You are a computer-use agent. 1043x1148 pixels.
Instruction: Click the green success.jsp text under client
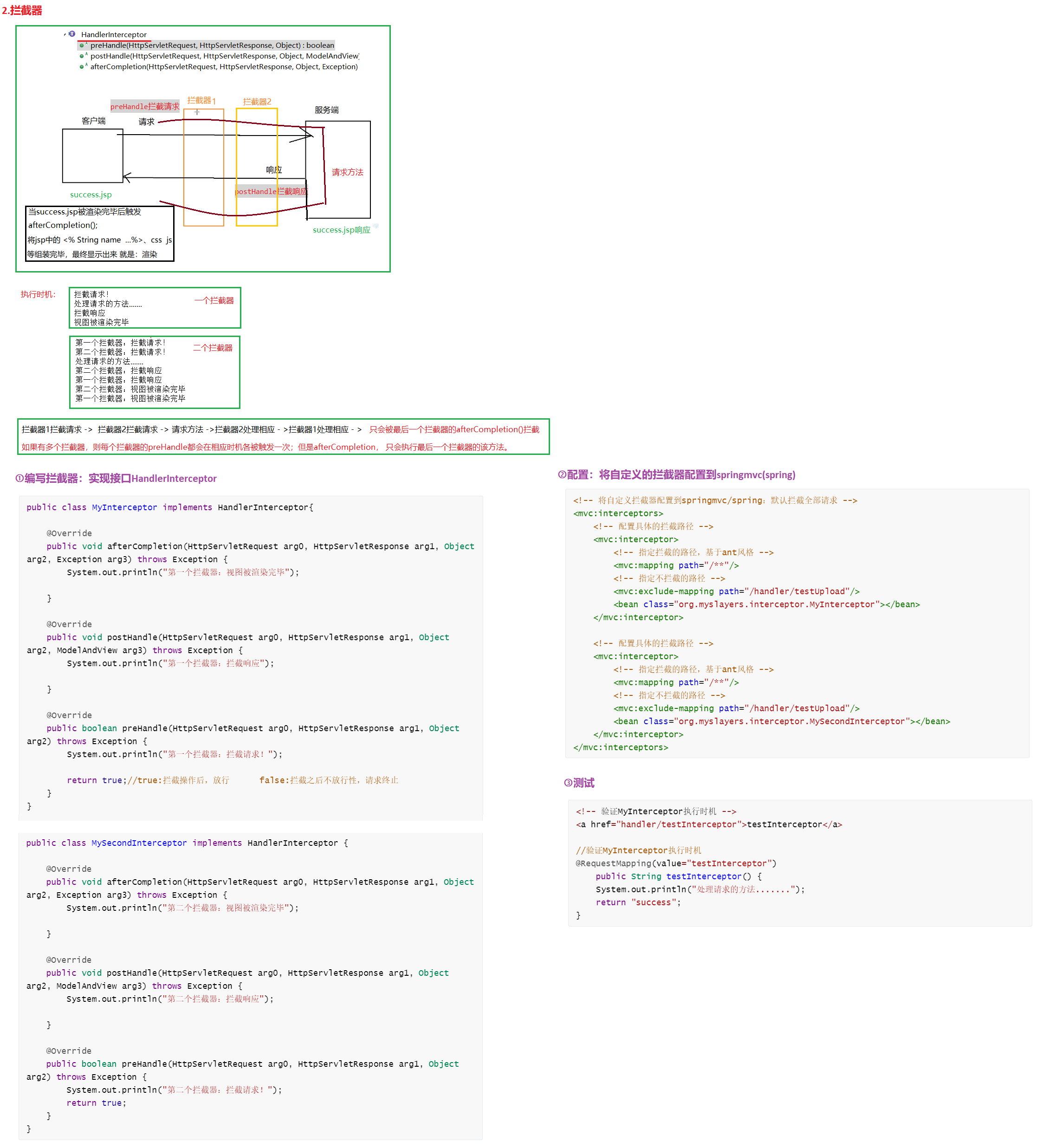coord(91,195)
